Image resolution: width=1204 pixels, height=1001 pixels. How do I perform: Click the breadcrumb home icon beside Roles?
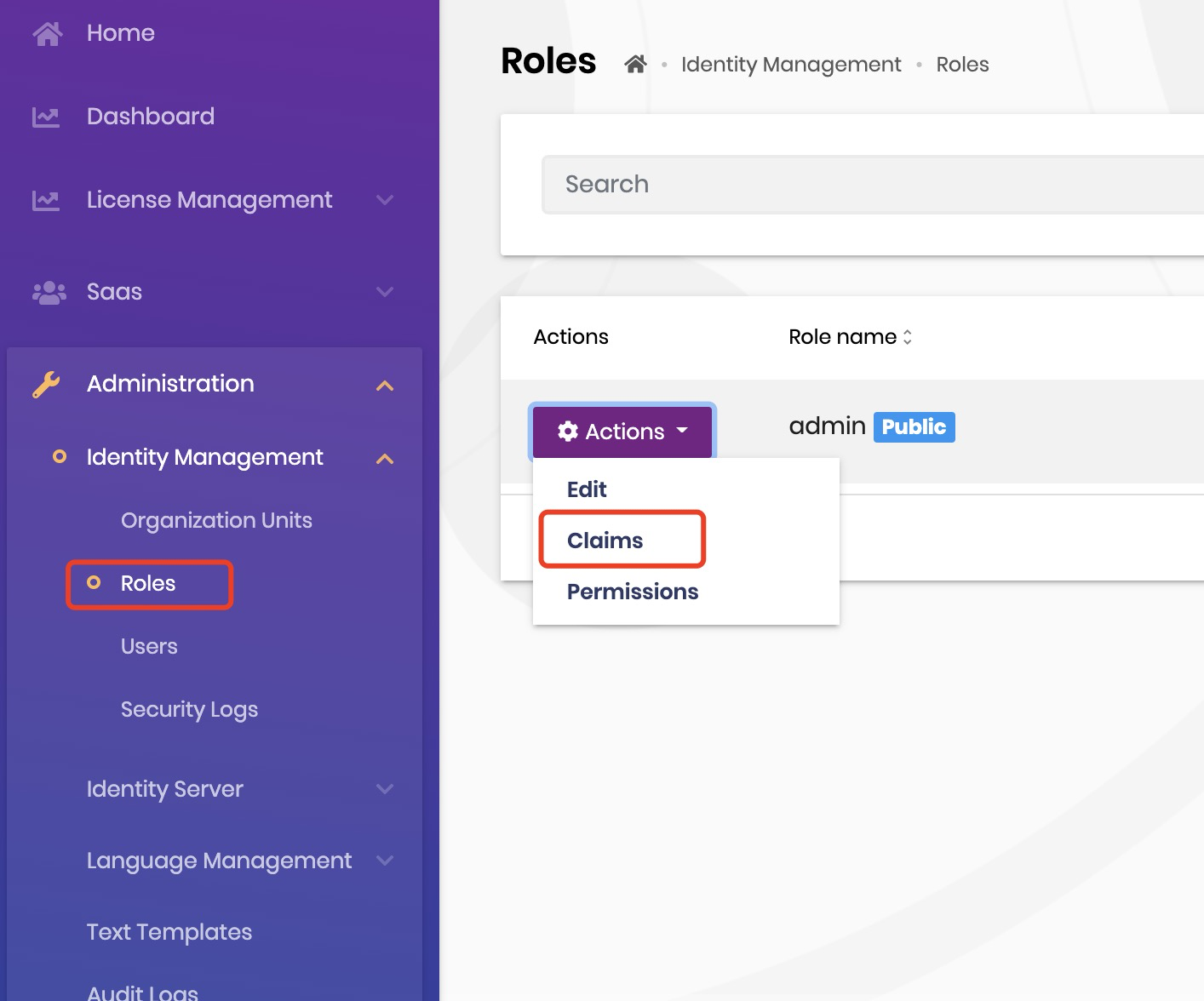point(635,63)
